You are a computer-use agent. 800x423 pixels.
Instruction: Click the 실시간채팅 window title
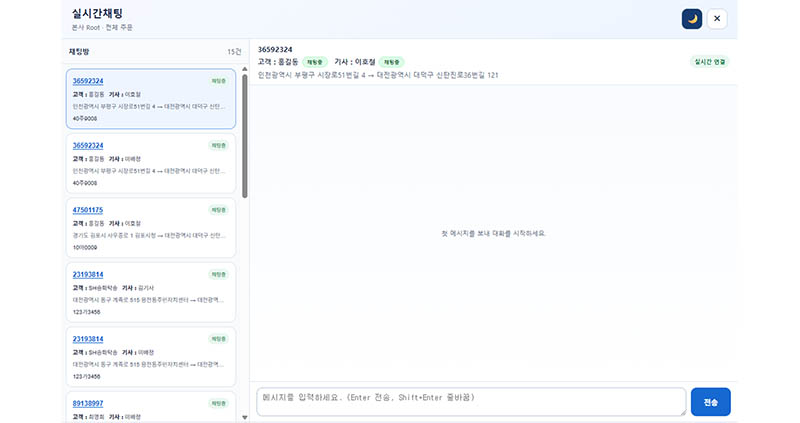(97, 14)
